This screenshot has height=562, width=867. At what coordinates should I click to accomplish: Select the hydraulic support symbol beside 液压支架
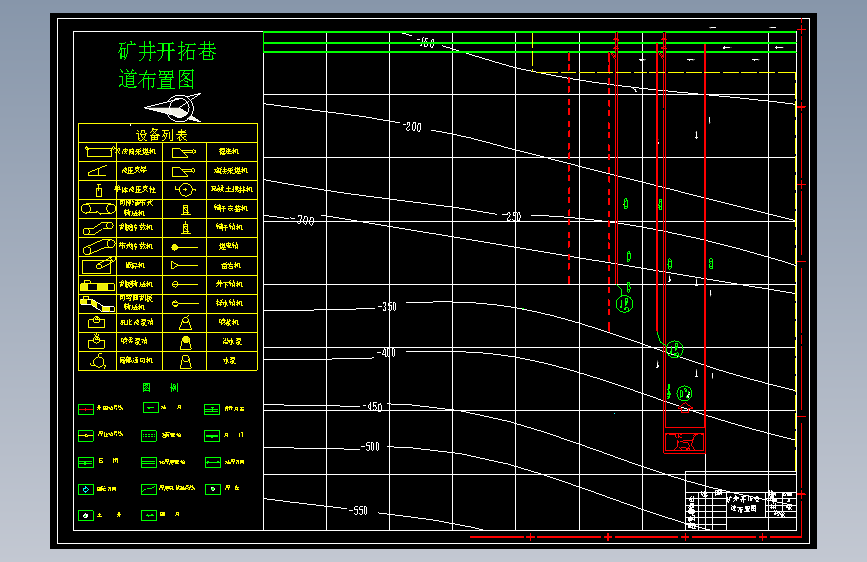[98, 170]
